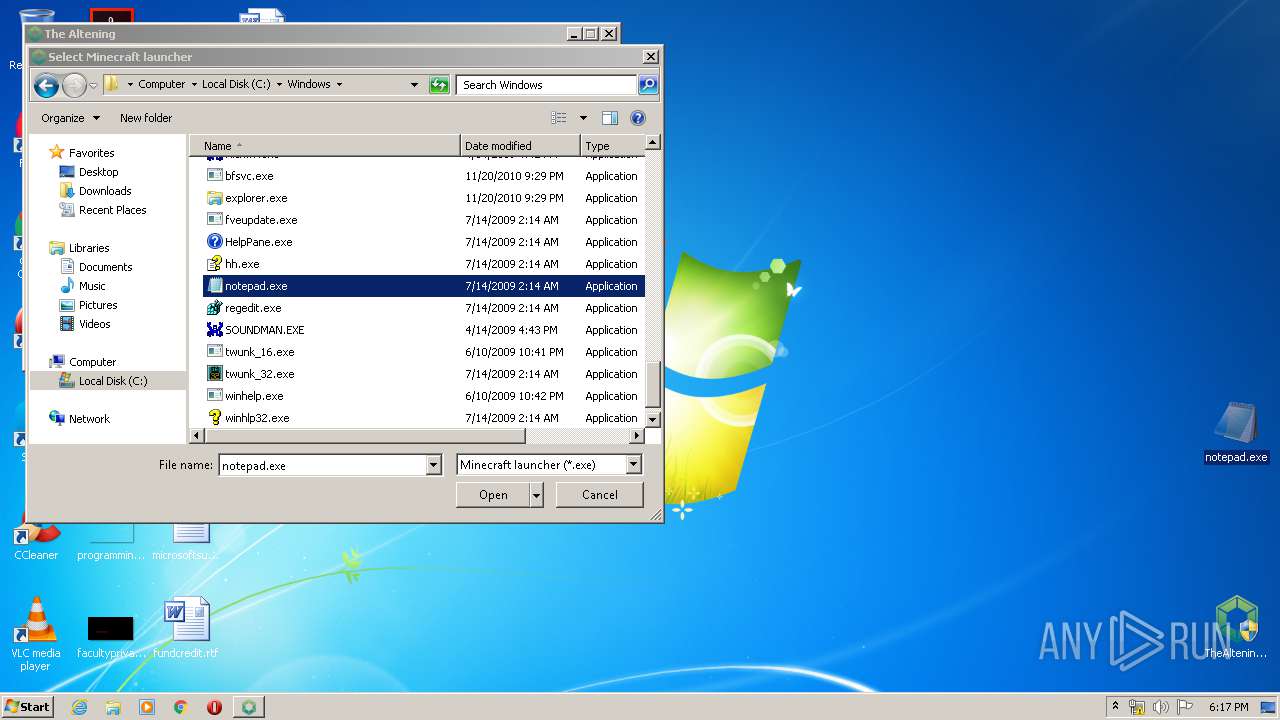Click VLC media player desktop shortcut
The height and width of the screenshot is (720, 1280).
click(35, 634)
